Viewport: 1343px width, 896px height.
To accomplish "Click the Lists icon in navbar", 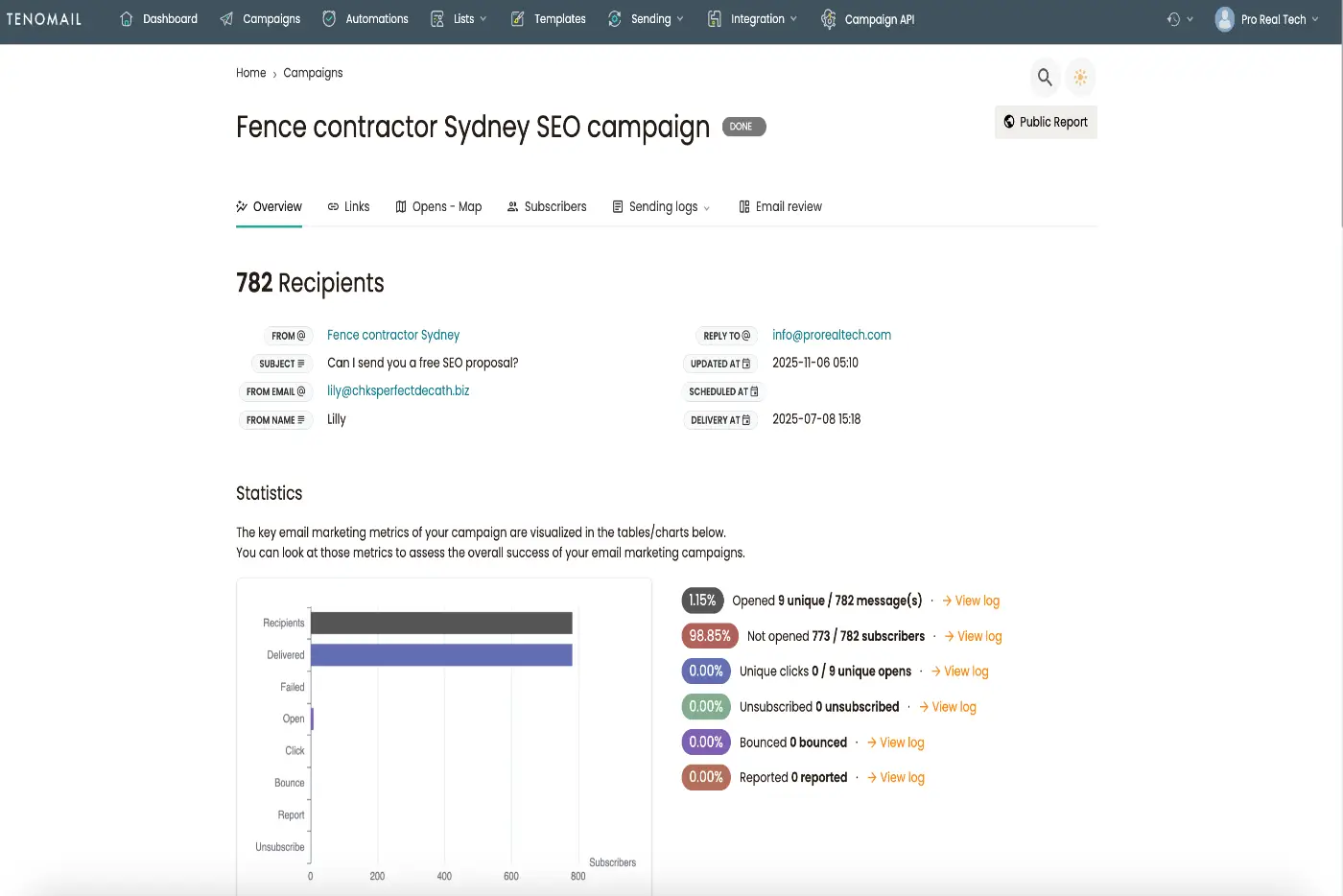I will point(437,19).
